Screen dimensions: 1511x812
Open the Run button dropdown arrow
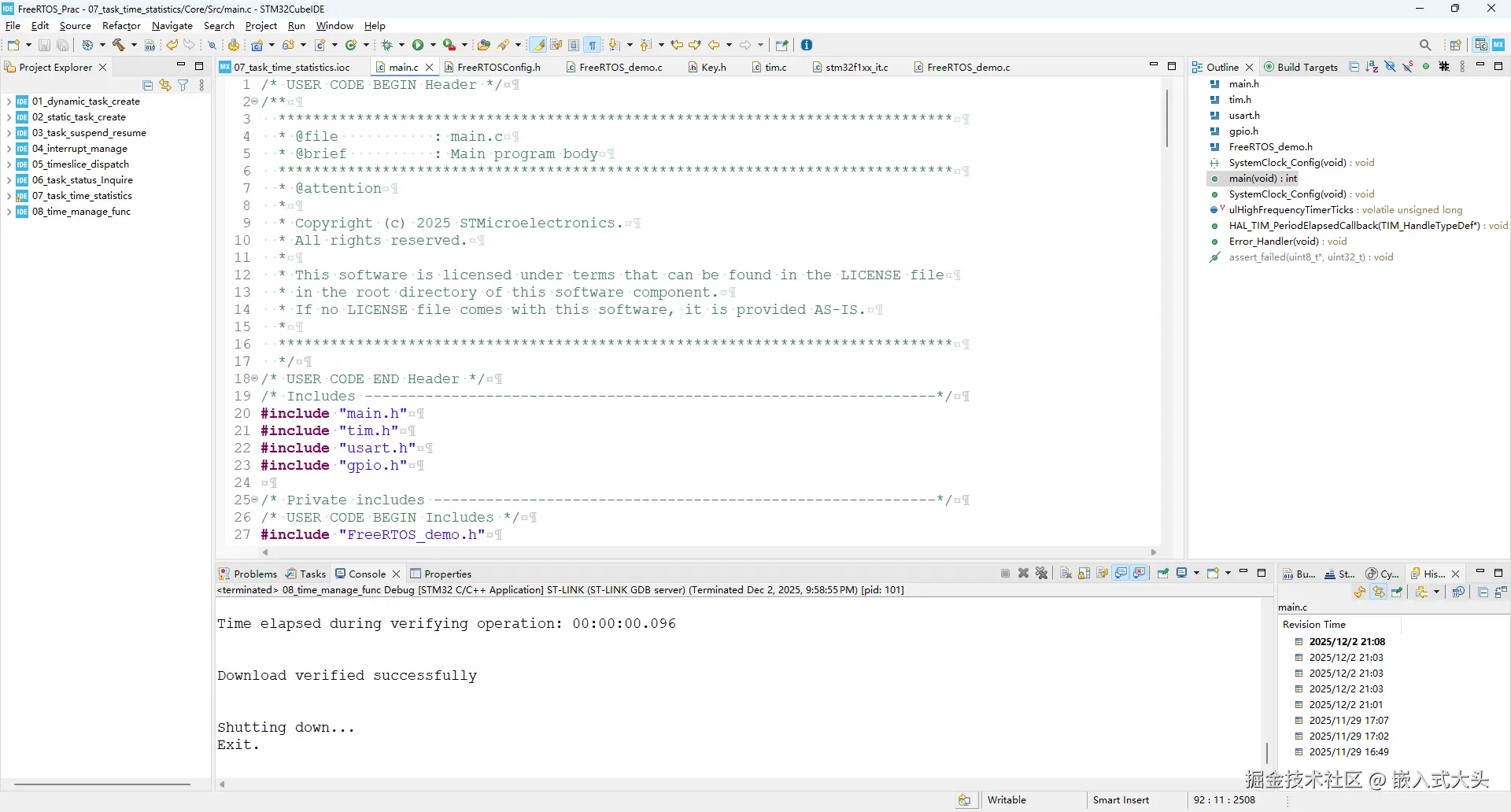pos(433,45)
